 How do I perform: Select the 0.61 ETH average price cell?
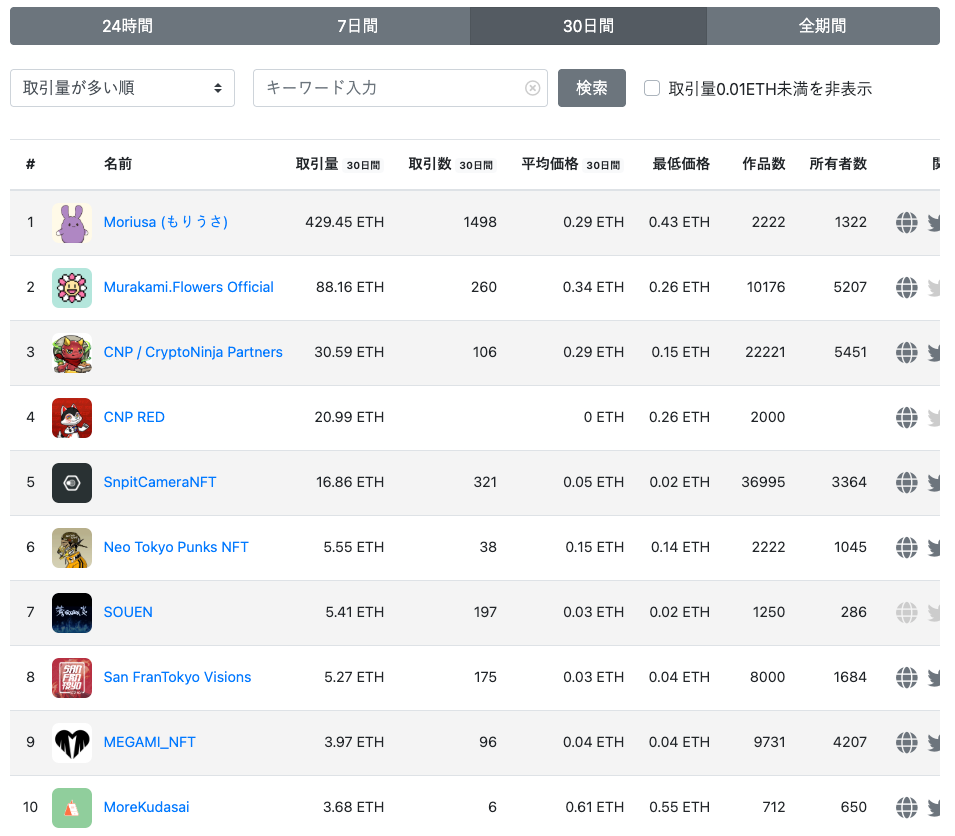pos(594,807)
